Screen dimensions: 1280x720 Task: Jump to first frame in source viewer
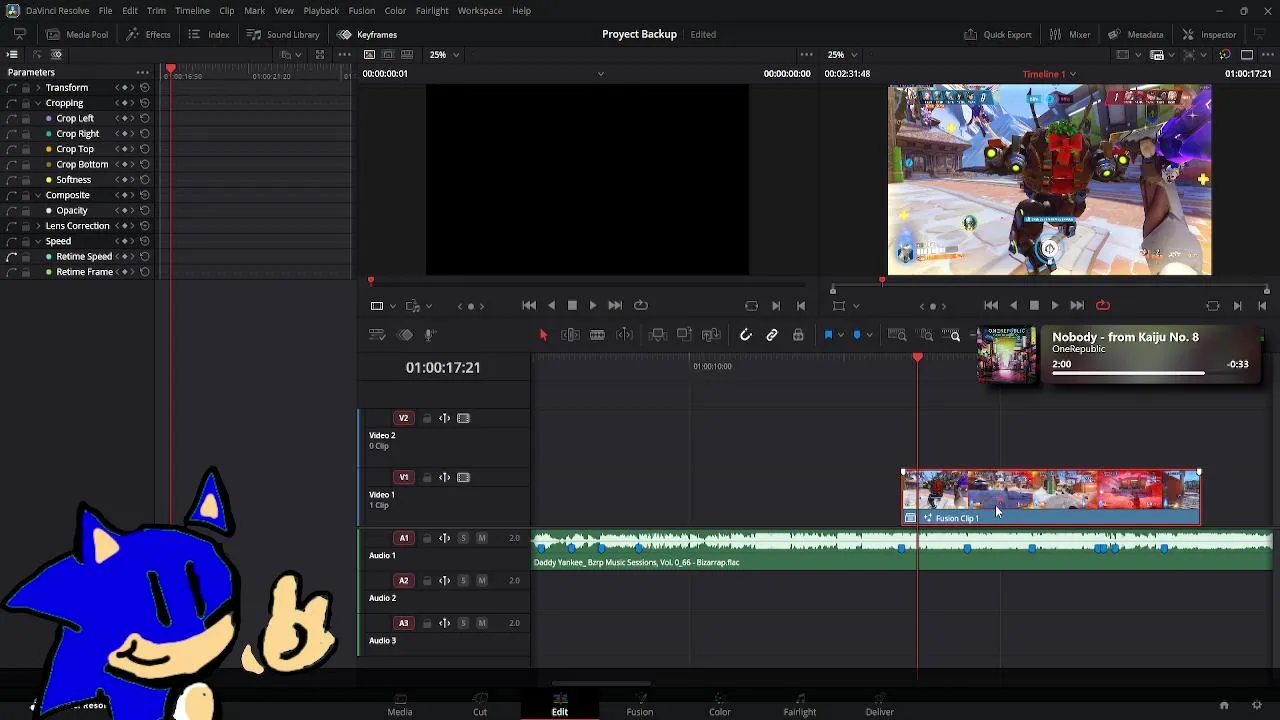pos(529,306)
